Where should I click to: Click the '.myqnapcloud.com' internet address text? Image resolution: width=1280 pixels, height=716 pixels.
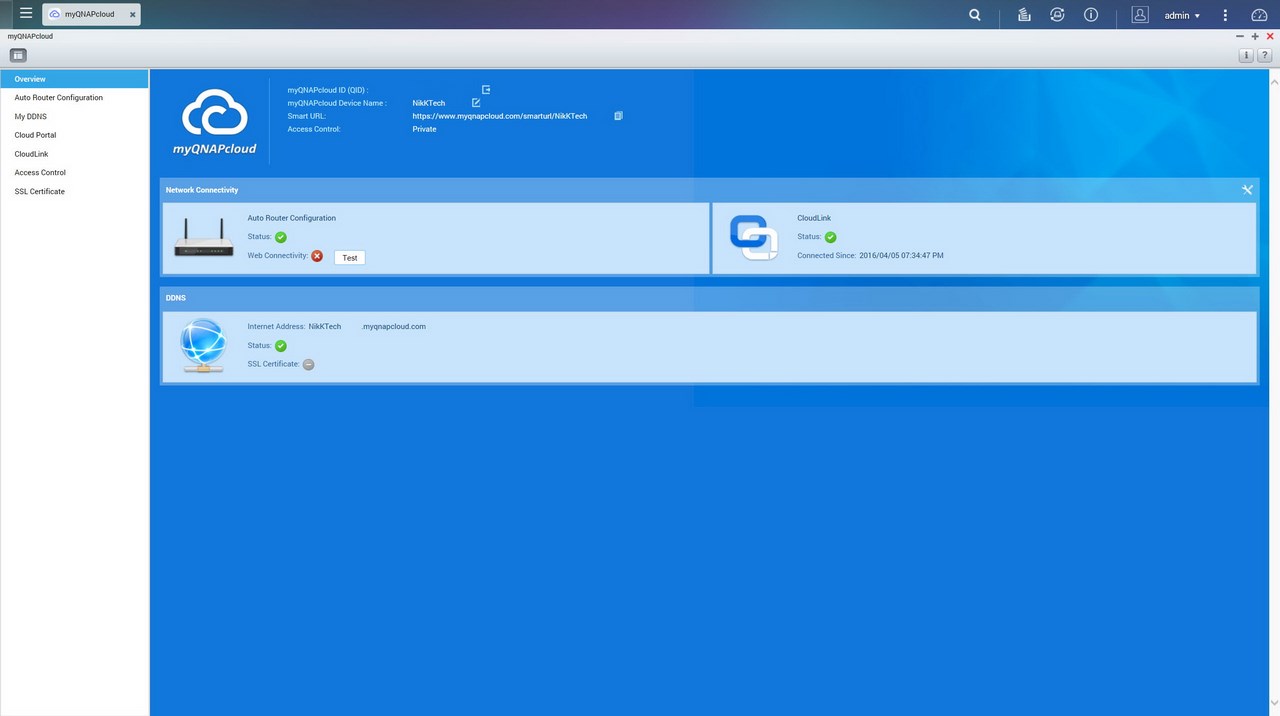click(x=394, y=327)
